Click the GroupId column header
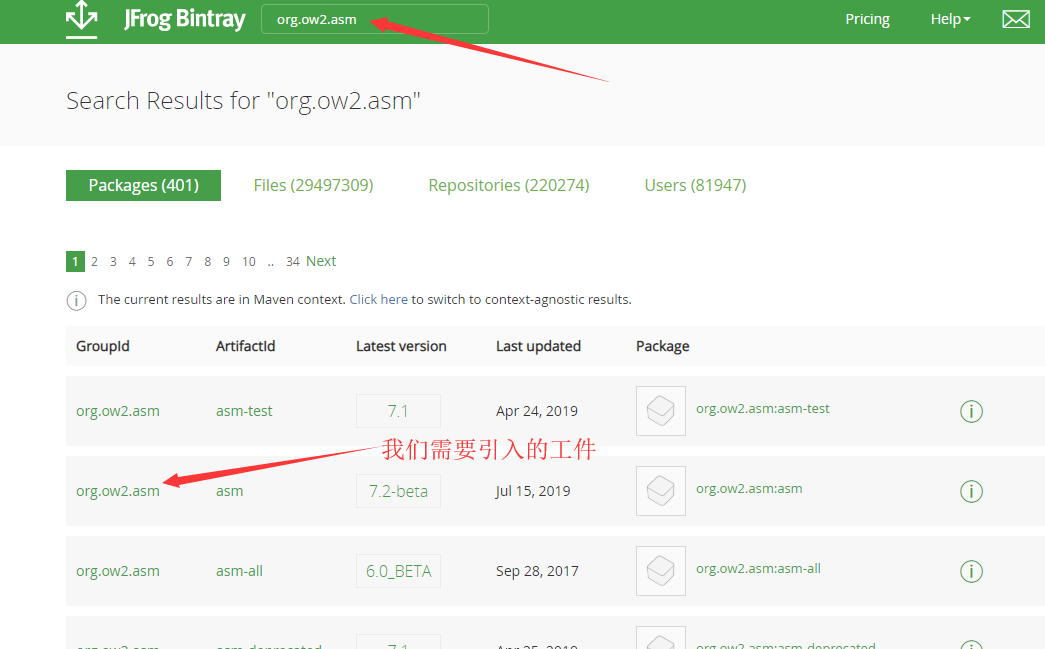Viewport: 1045px width, 649px height. click(103, 346)
